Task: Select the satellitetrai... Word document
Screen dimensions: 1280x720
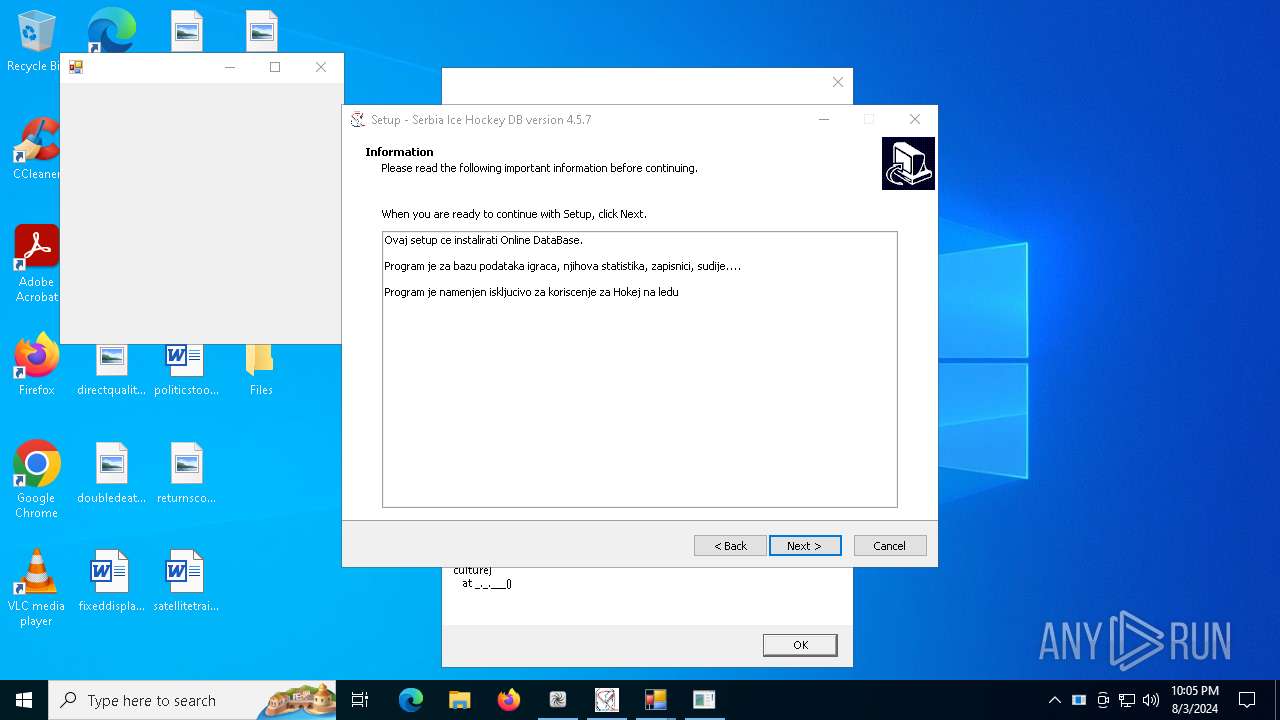Action: (x=186, y=581)
